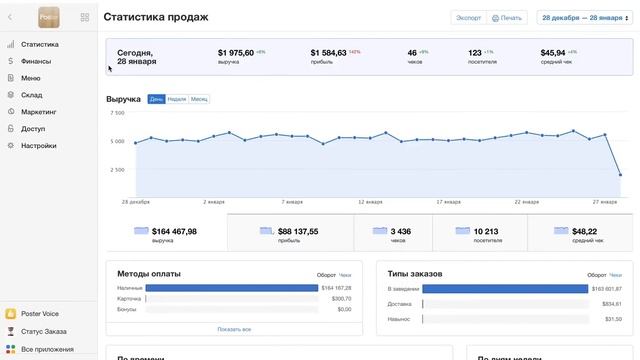Screen dimensions: 640x360
Task: Open the Poster account logo
Action: pyautogui.click(x=49, y=17)
